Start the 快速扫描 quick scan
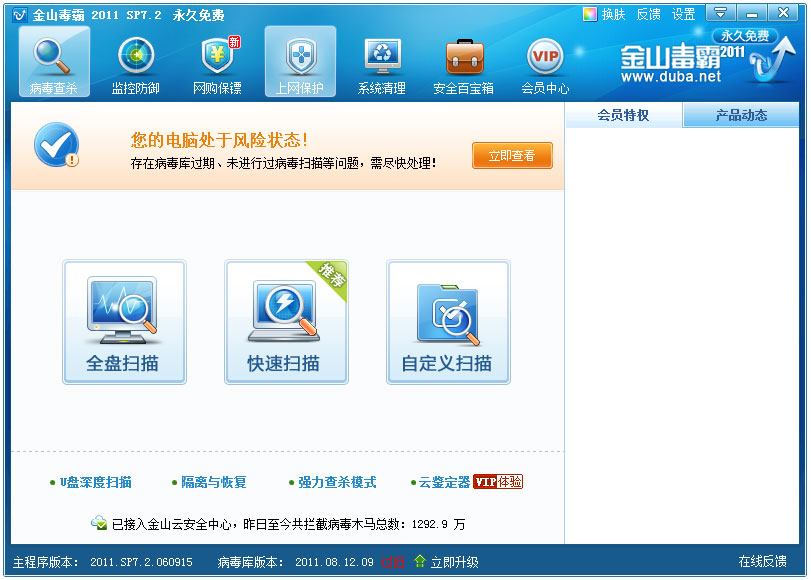This screenshot has width=811, height=580. (286, 322)
